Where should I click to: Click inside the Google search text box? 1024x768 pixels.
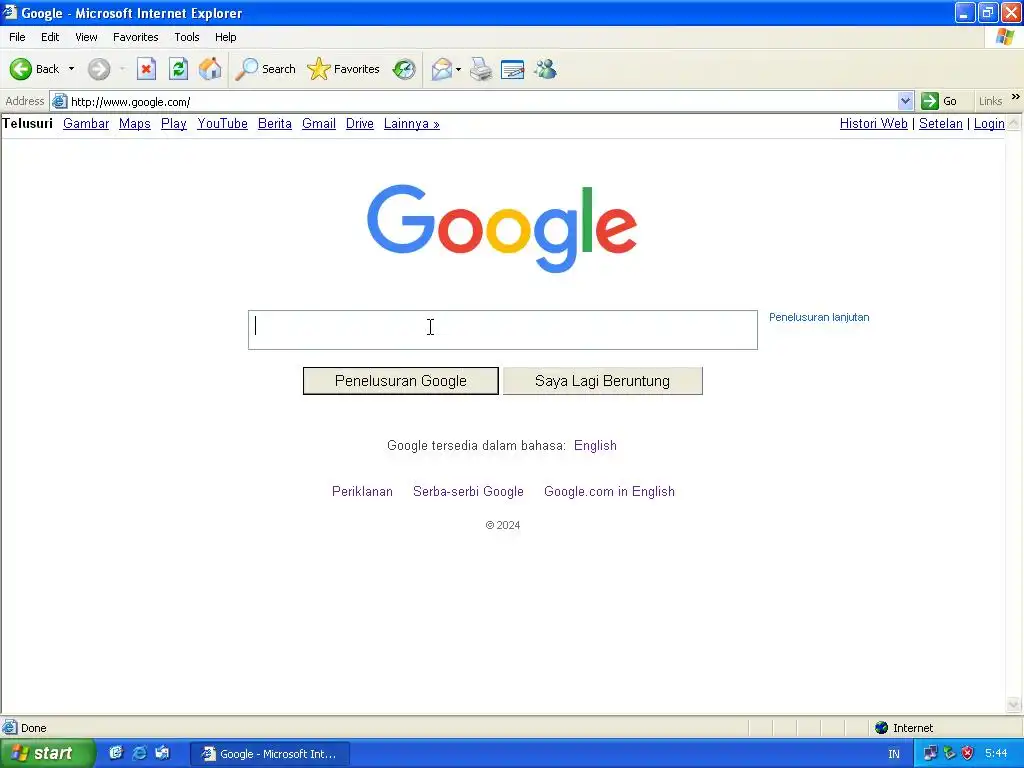tap(503, 330)
